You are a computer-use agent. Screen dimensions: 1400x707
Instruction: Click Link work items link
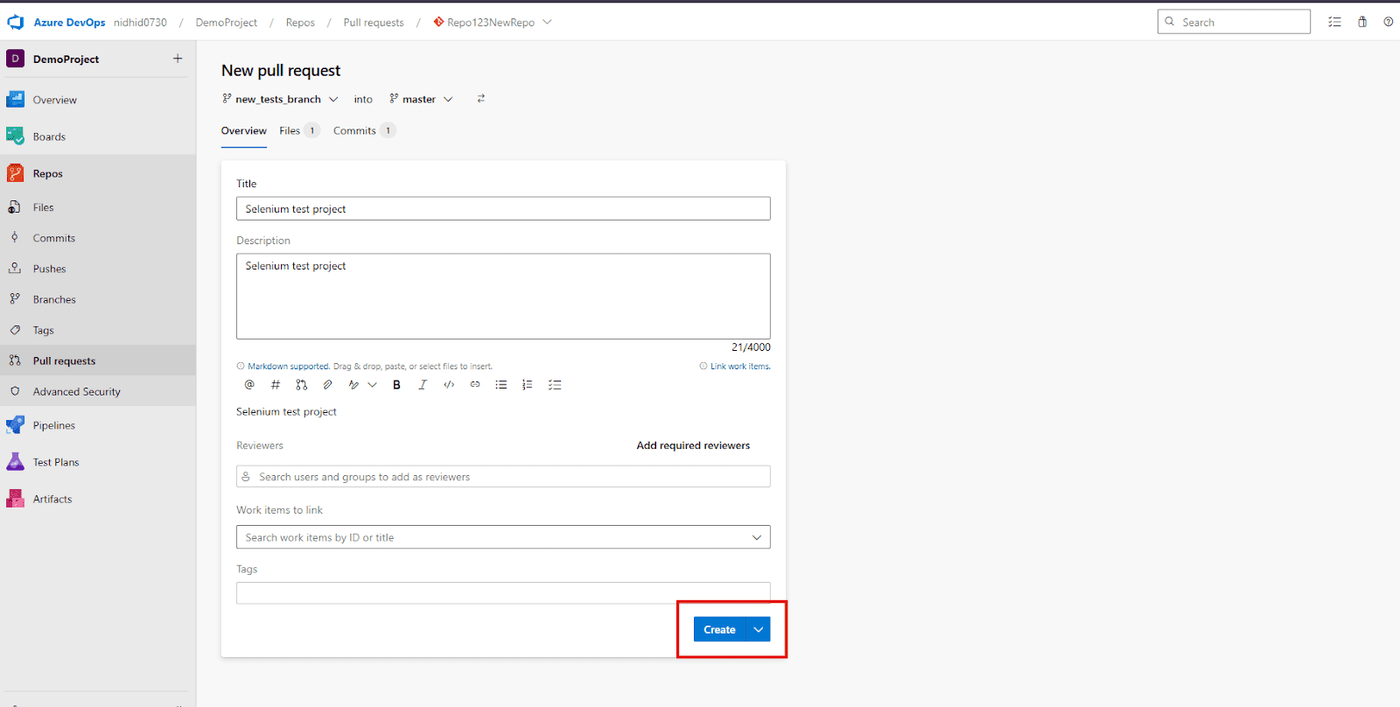[740, 367]
